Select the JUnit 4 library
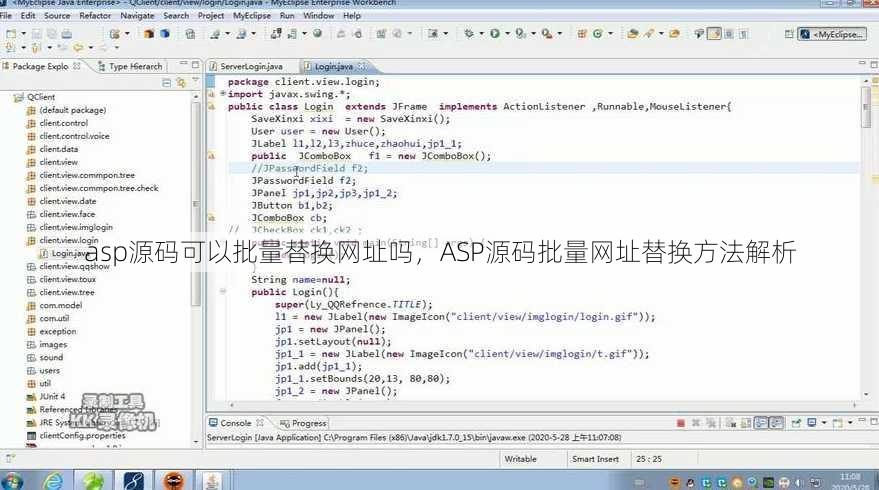The height and width of the screenshot is (490, 879). coord(52,396)
